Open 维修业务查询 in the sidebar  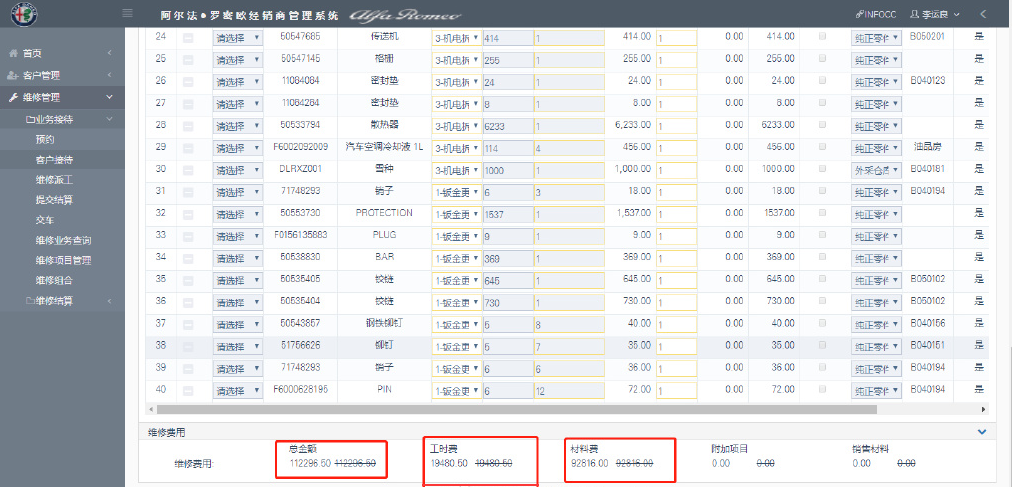63,241
